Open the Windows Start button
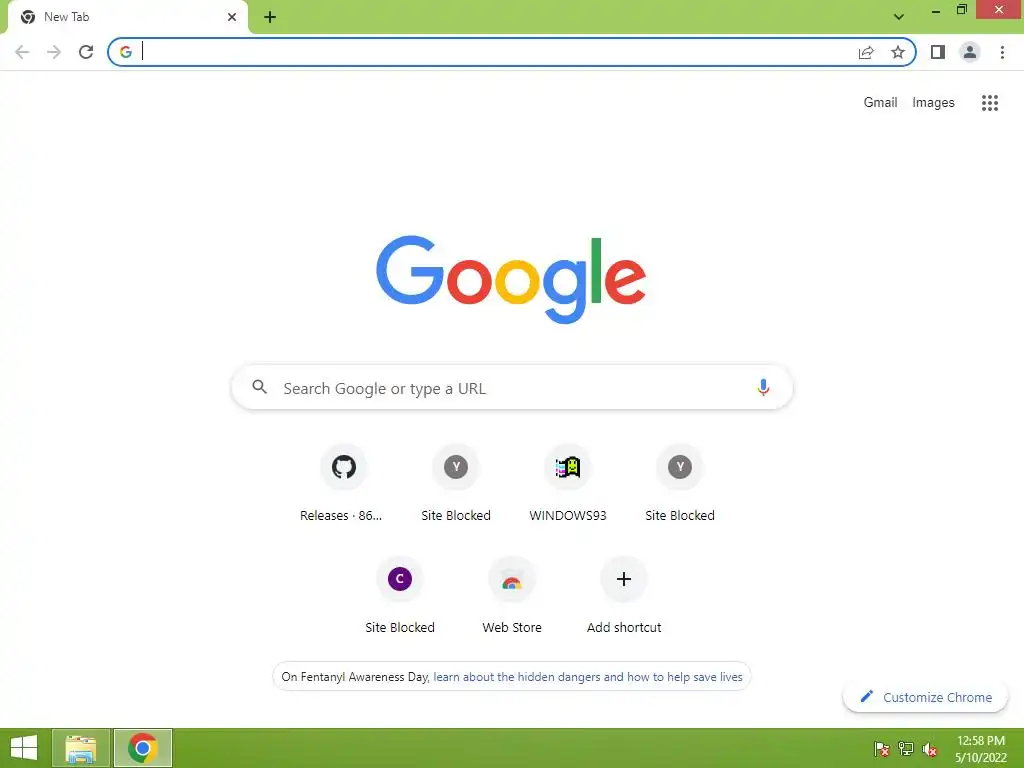The width and height of the screenshot is (1024, 768). point(24,748)
